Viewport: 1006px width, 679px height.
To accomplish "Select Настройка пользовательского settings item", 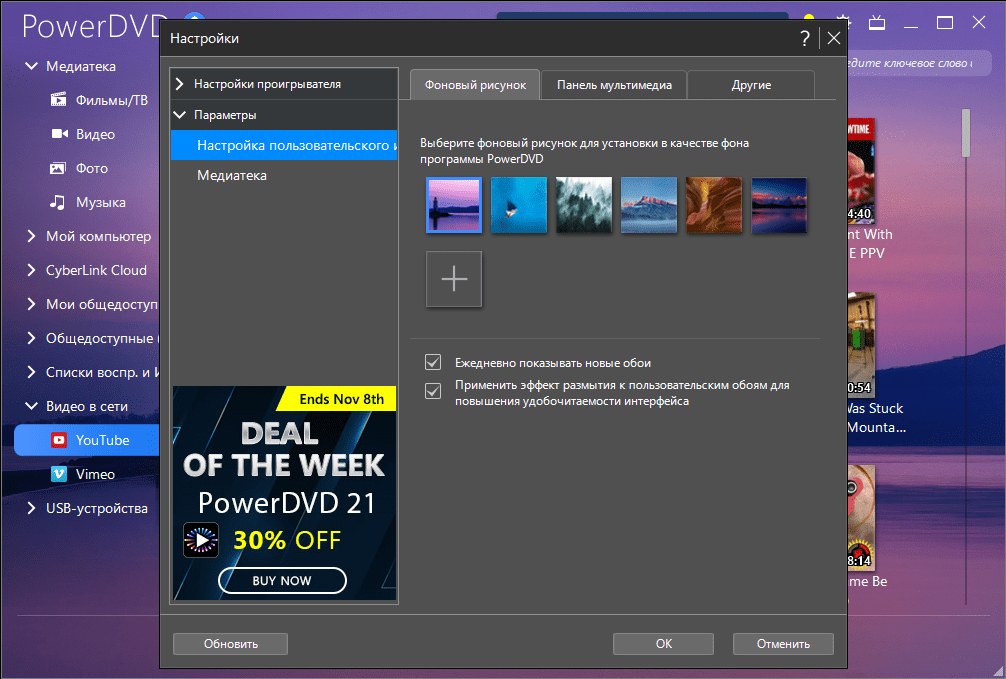I will coord(284,145).
